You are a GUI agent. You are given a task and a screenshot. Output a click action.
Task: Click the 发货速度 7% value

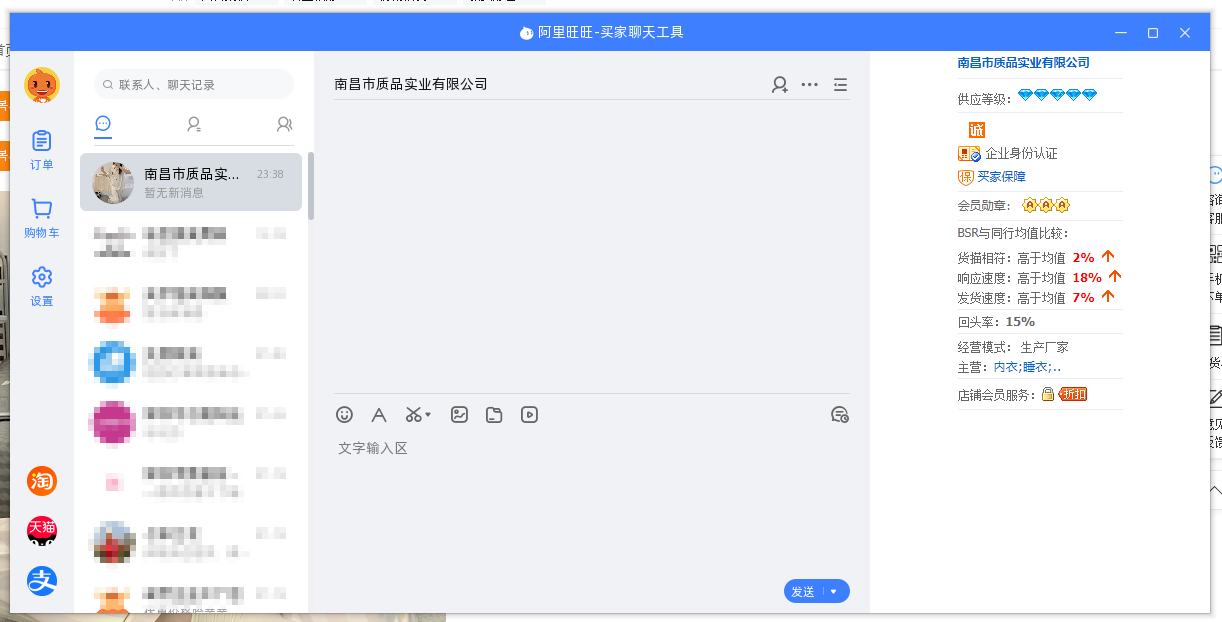[1083, 297]
